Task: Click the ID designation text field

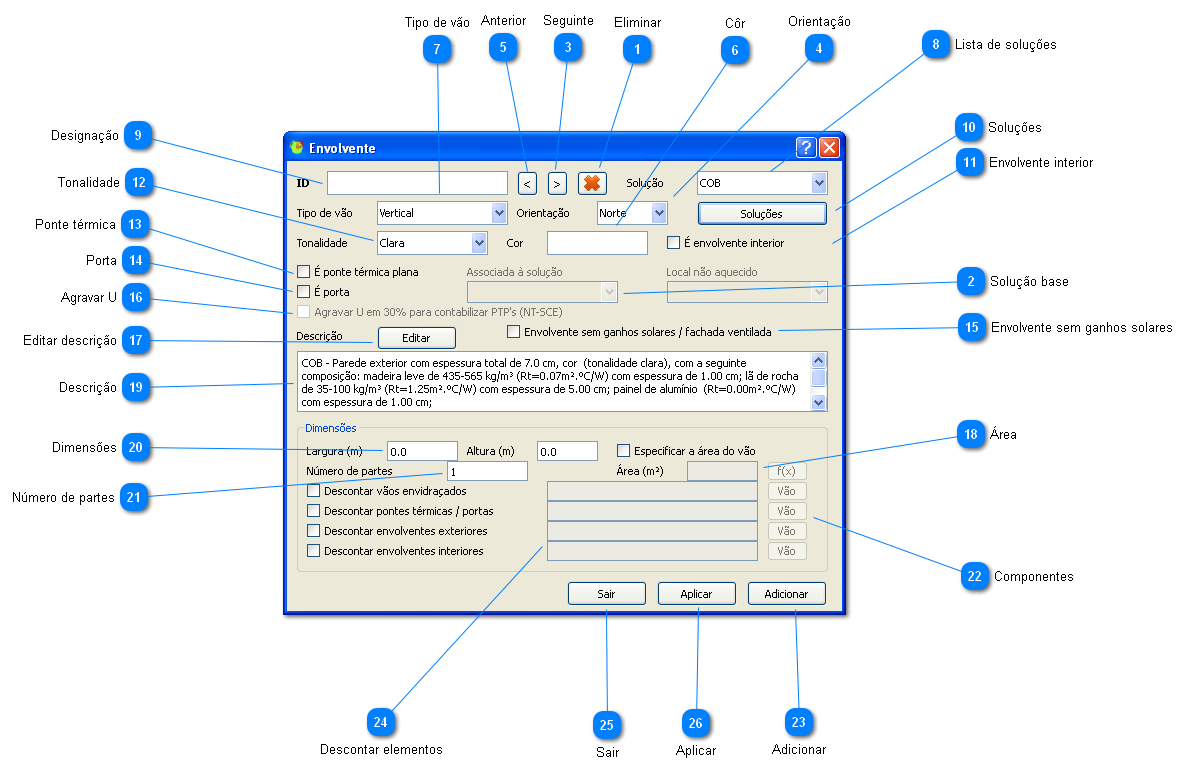Action: 417,183
